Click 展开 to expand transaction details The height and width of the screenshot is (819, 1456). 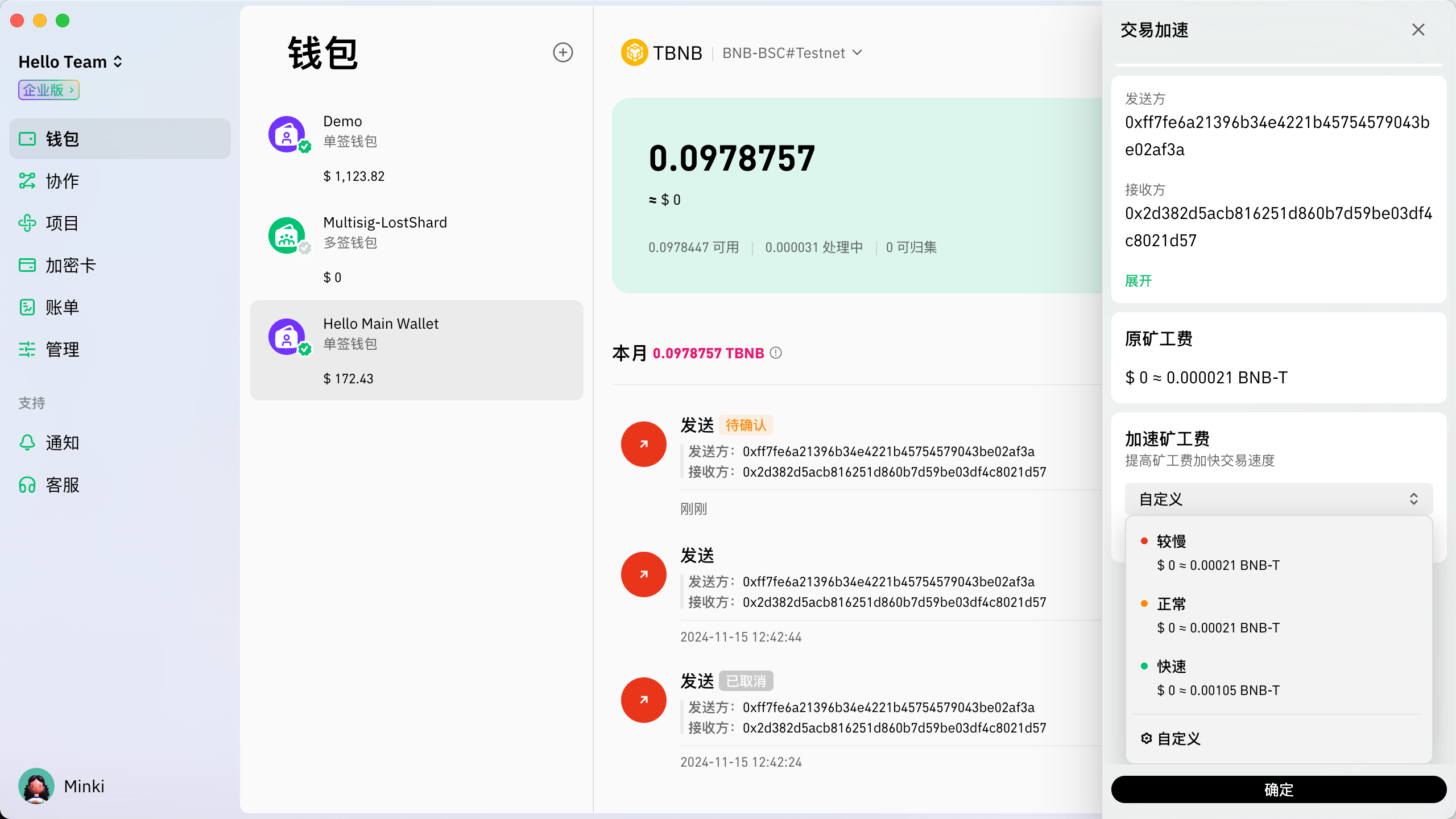1137,281
